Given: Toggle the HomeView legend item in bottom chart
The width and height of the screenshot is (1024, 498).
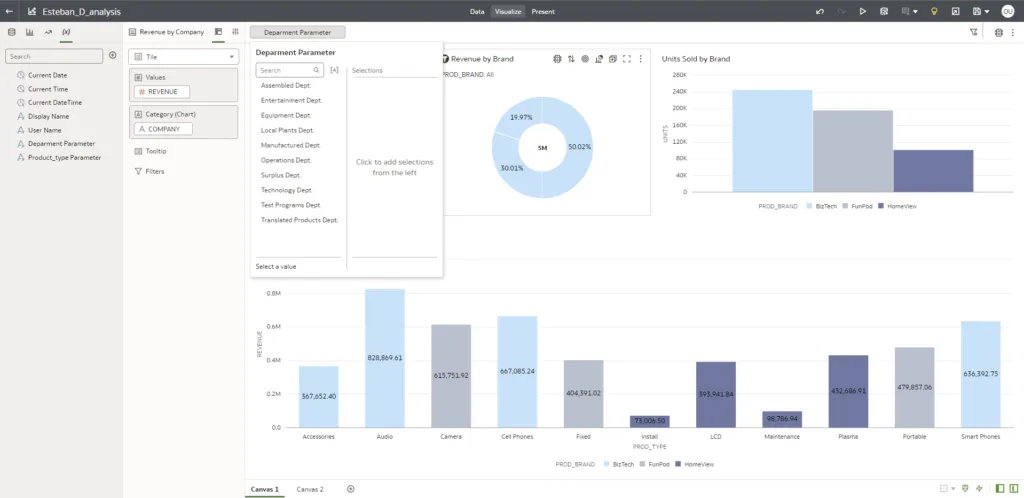Looking at the screenshot, I should (x=696, y=465).
